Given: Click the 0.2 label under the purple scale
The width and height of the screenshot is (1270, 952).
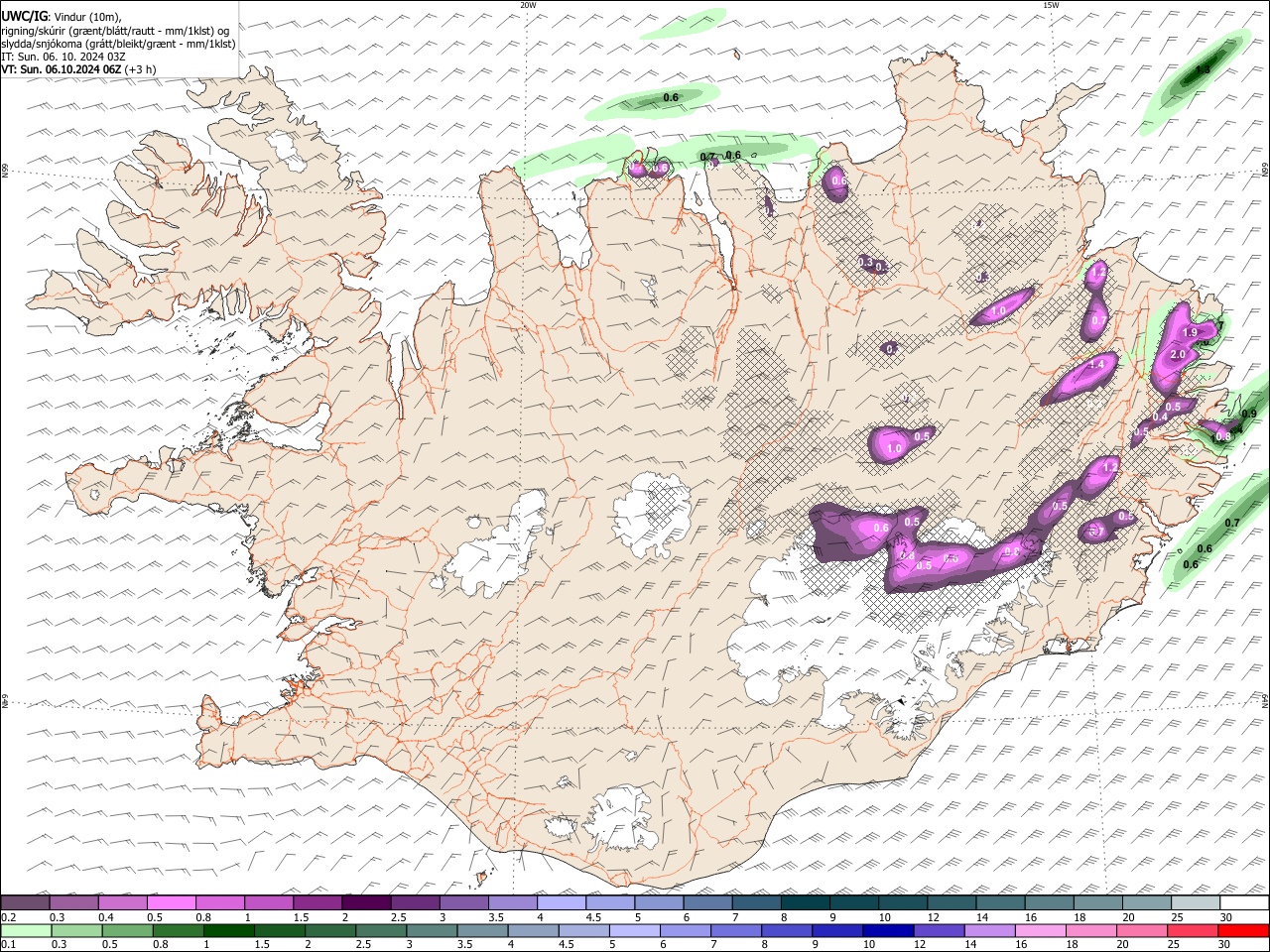Looking at the screenshot, I should 9,917.
